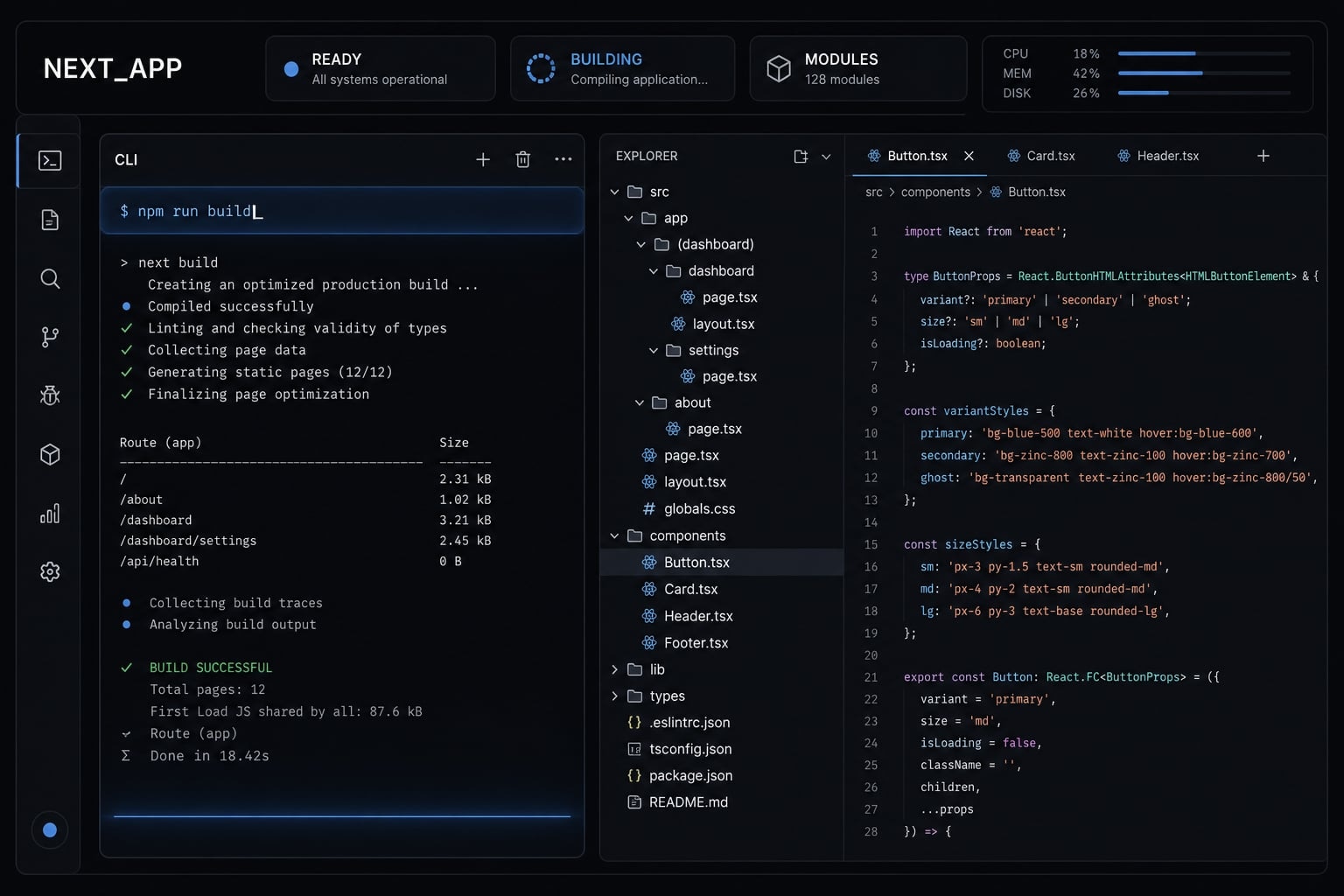Open CLI more options ellipsis menu
Image resolution: width=1344 pixels, height=896 pixels.
tap(563, 159)
